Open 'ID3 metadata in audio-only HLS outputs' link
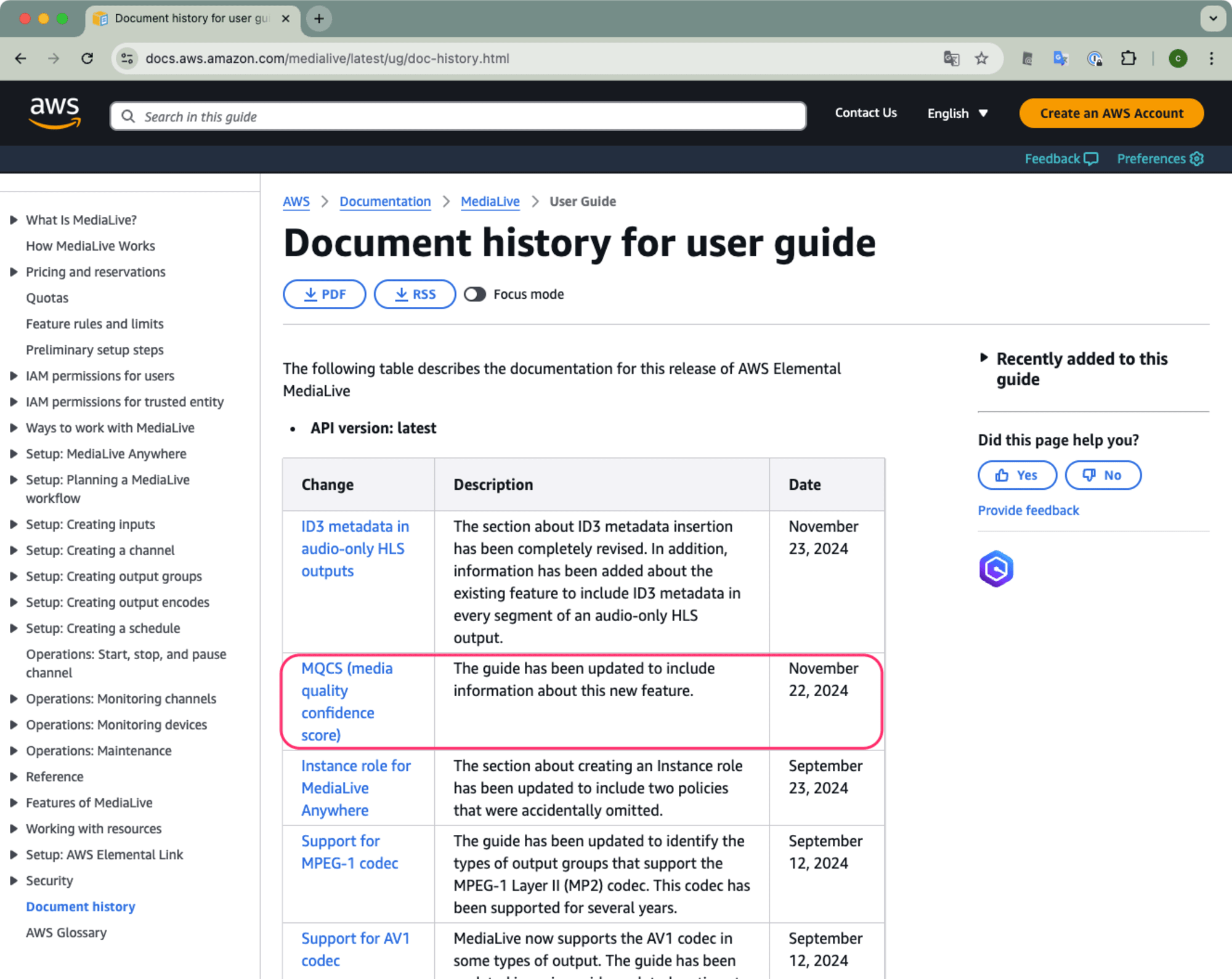This screenshot has width=1232, height=979. tap(355, 548)
